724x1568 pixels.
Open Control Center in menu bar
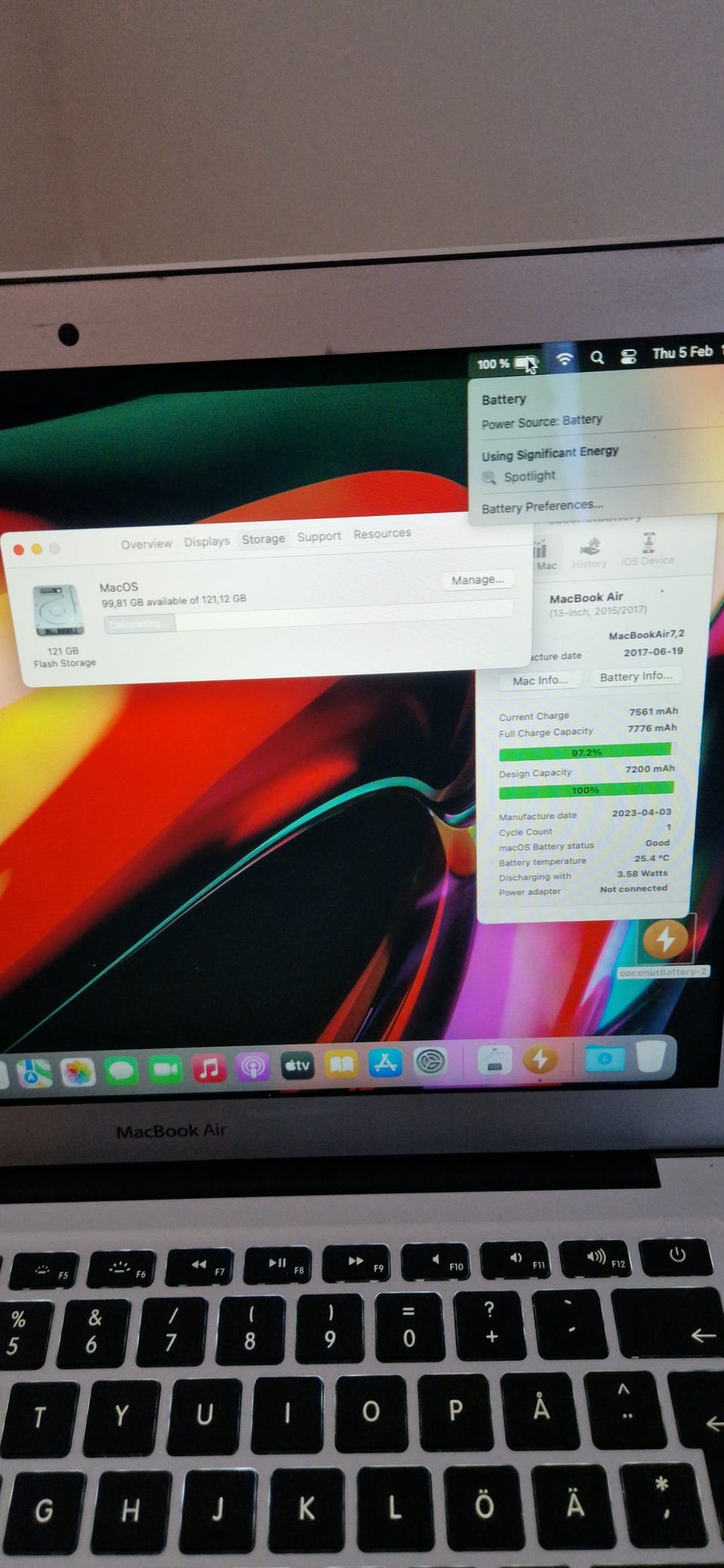pos(628,356)
